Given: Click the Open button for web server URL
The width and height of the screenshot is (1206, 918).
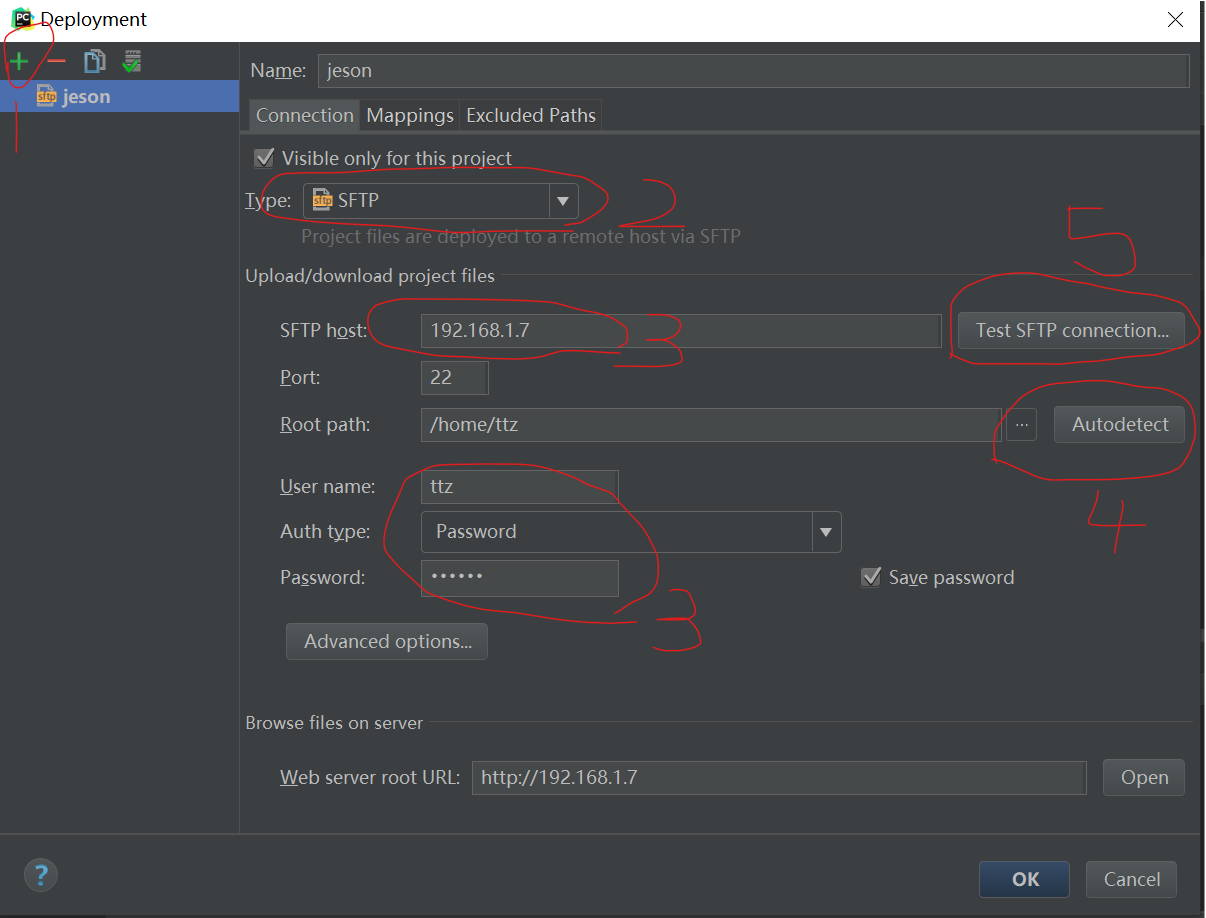Looking at the screenshot, I should click(1144, 777).
